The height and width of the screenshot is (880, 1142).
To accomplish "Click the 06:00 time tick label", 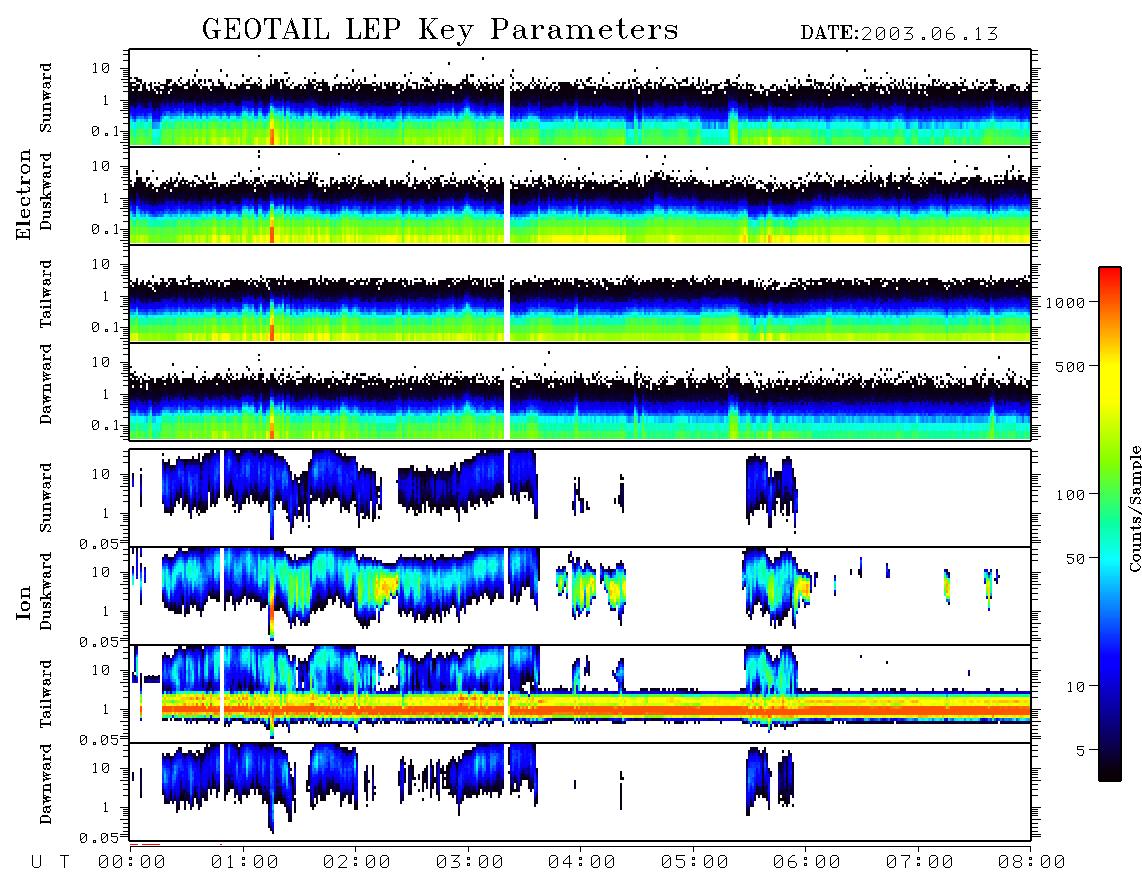I will (806, 863).
